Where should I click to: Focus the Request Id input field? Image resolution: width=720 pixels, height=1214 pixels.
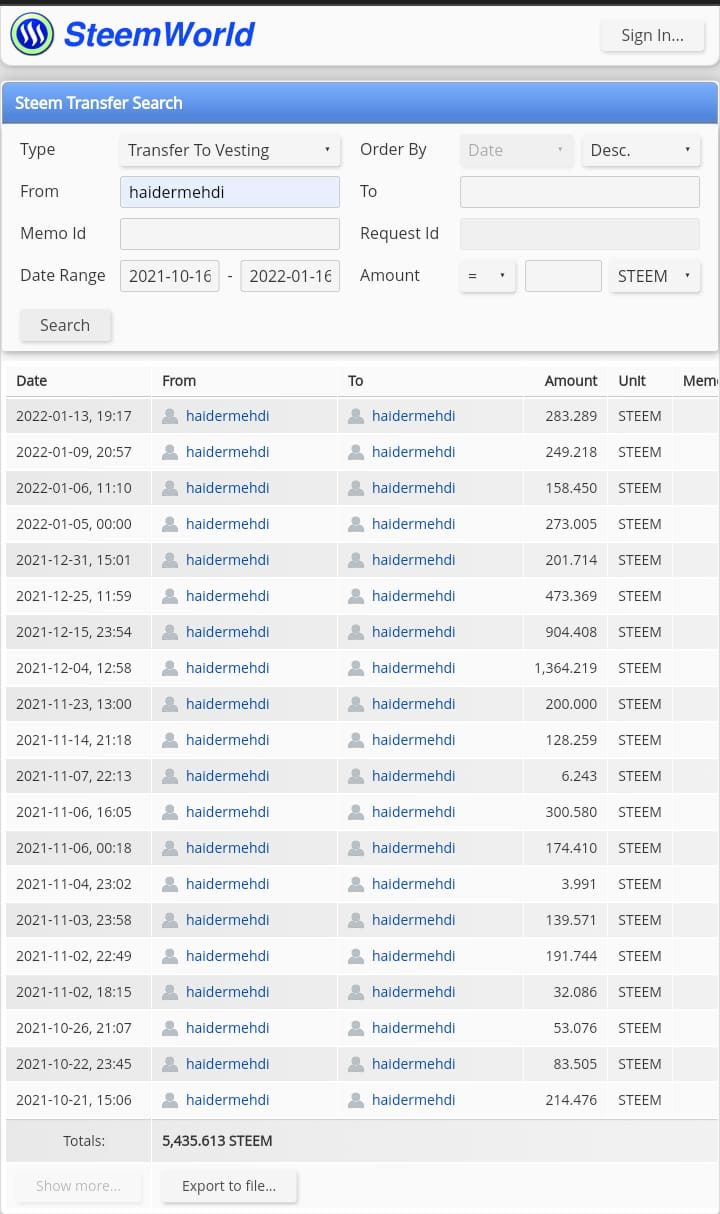(579, 234)
